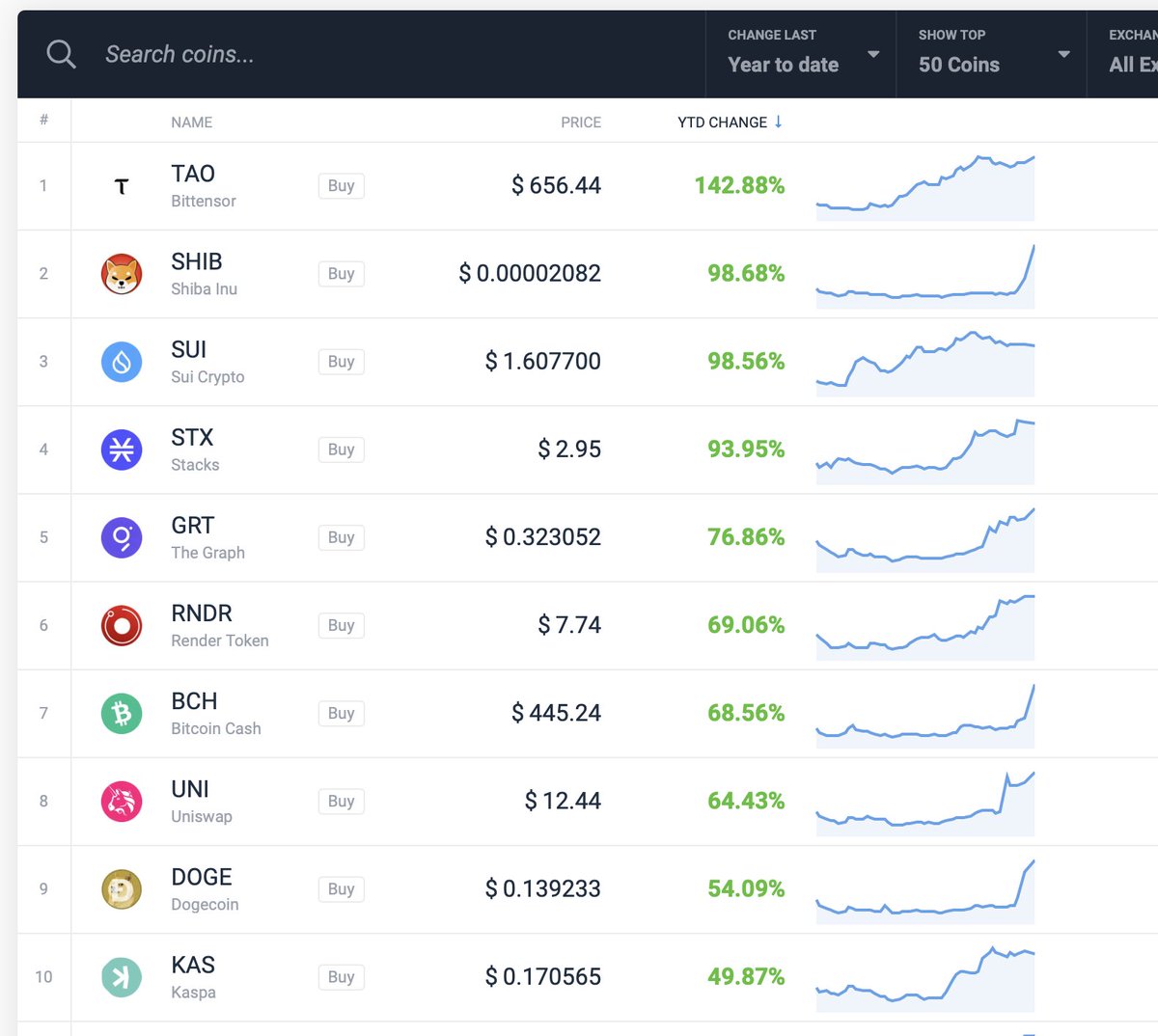Click the Uniswap unicorn logo icon
Screen dimensions: 1158x1036
click(x=121, y=801)
